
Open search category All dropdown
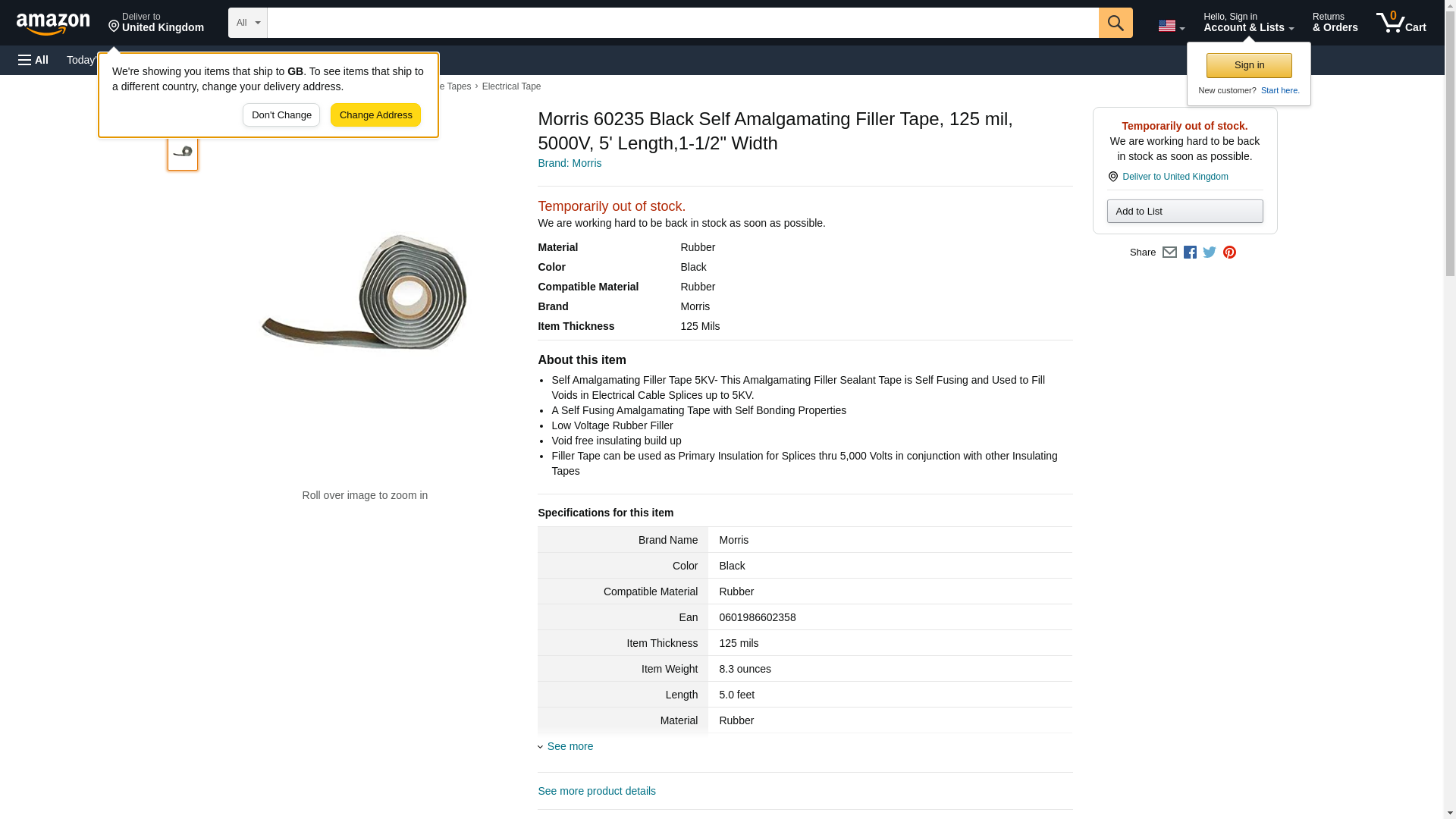247,23
